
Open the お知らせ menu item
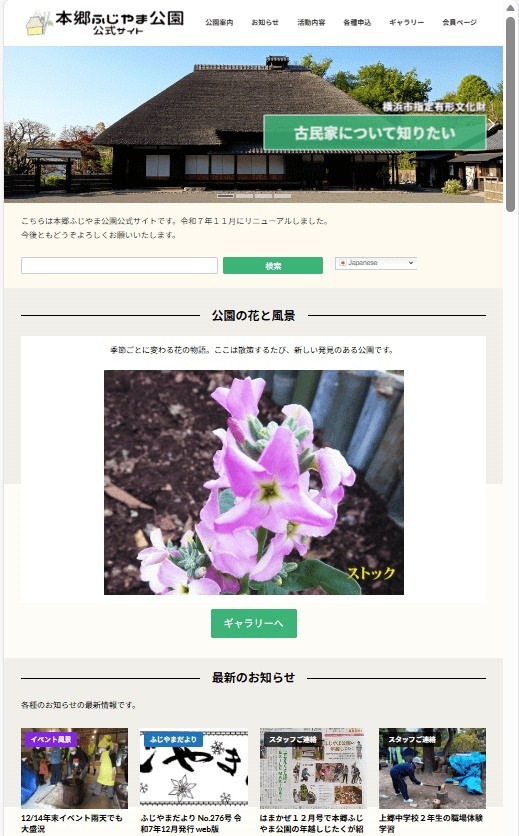pos(265,22)
